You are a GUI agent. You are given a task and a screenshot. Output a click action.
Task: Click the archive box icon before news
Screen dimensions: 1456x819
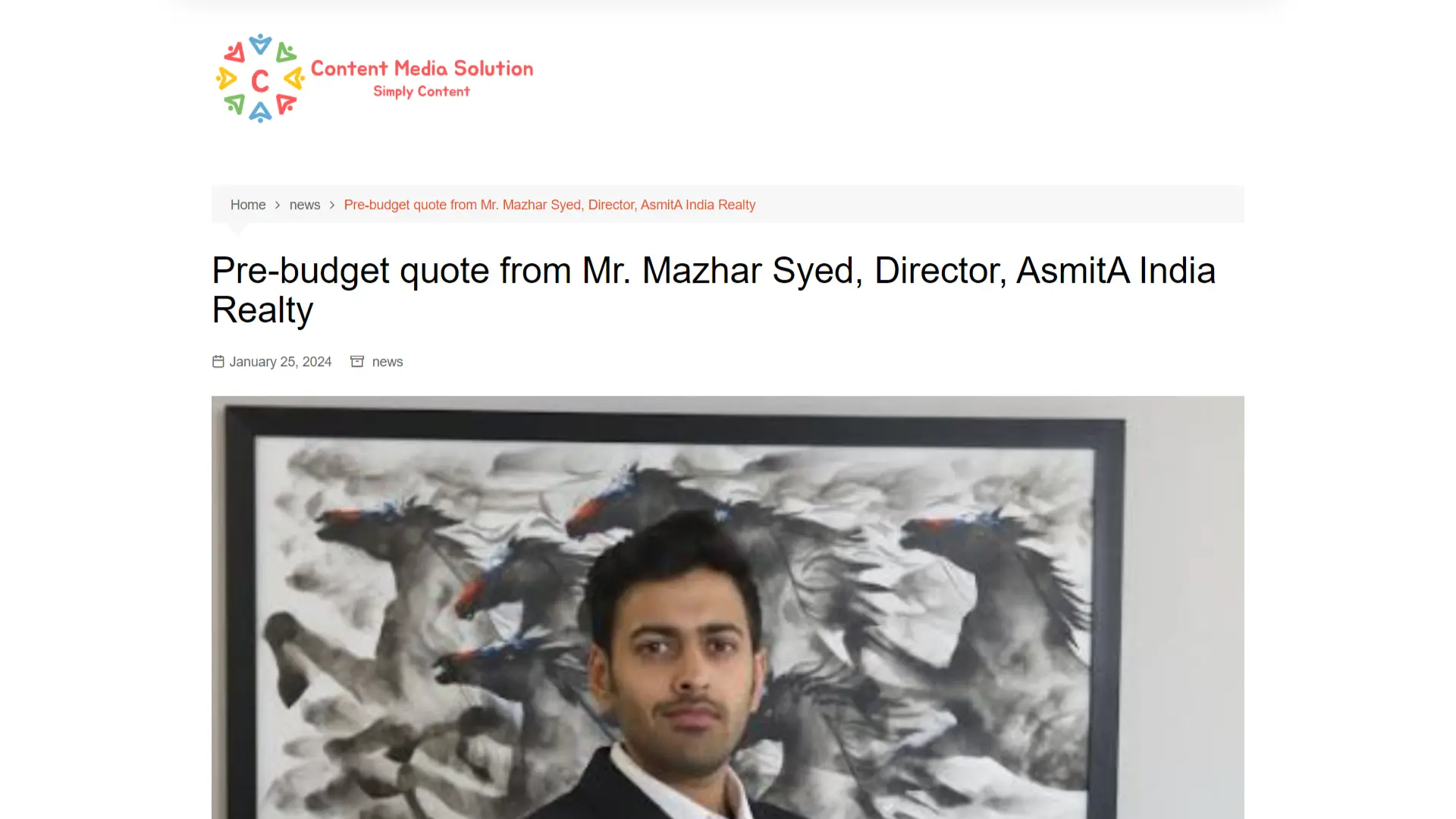[357, 362]
